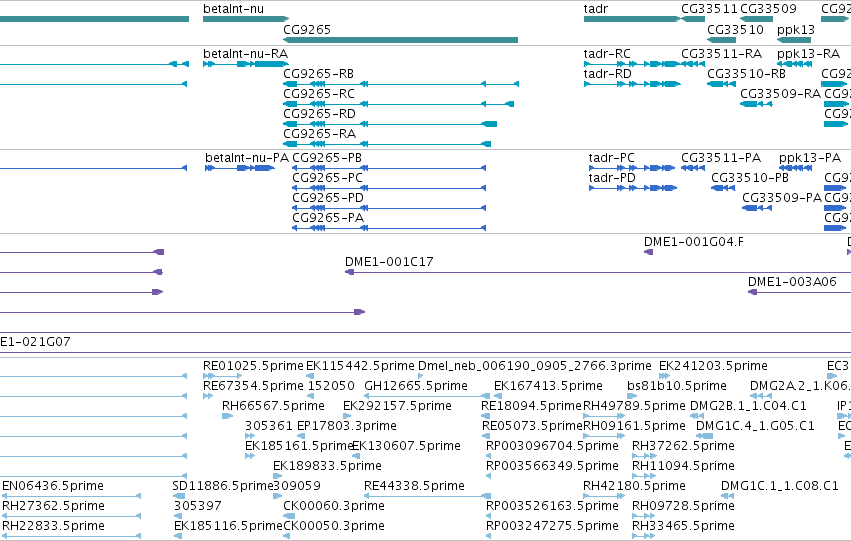Open the ppk13-RA transcript label
851x541 pixels.
[x=808, y=54]
